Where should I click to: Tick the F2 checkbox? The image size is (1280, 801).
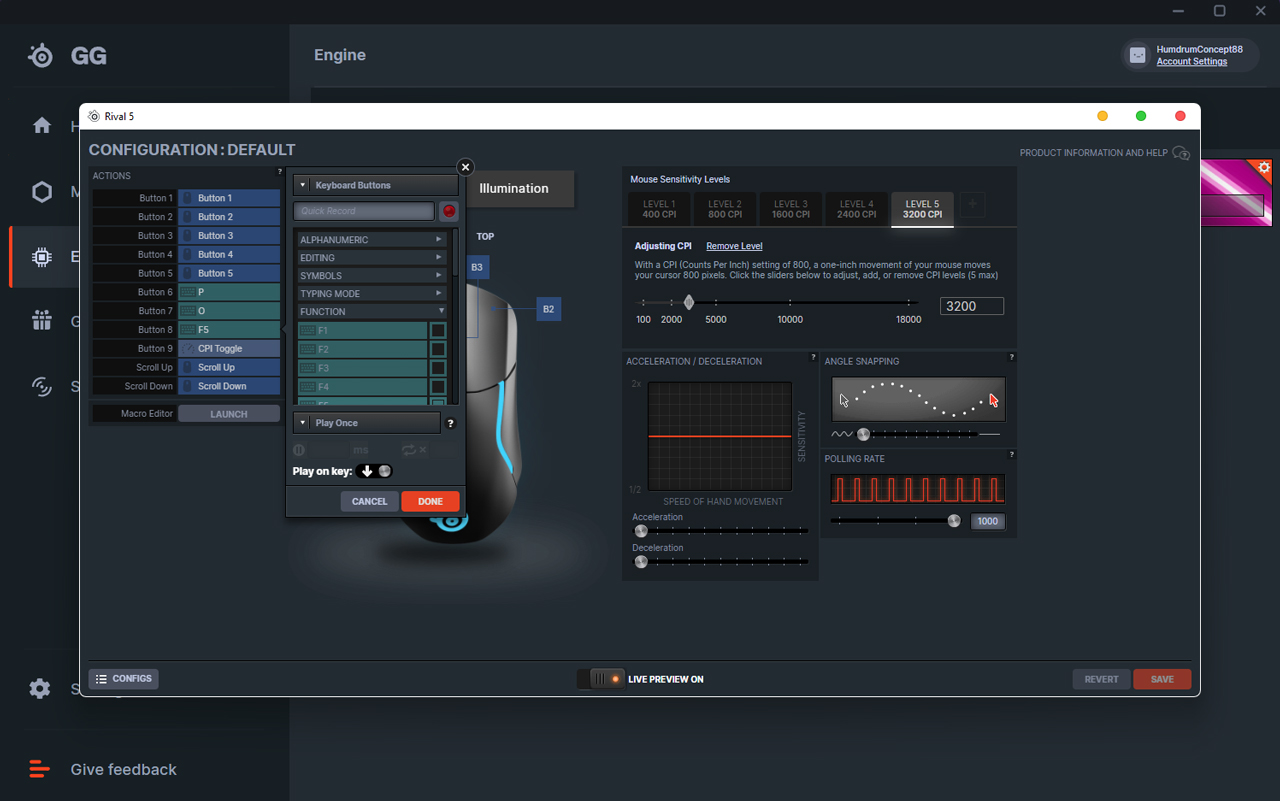(438, 349)
